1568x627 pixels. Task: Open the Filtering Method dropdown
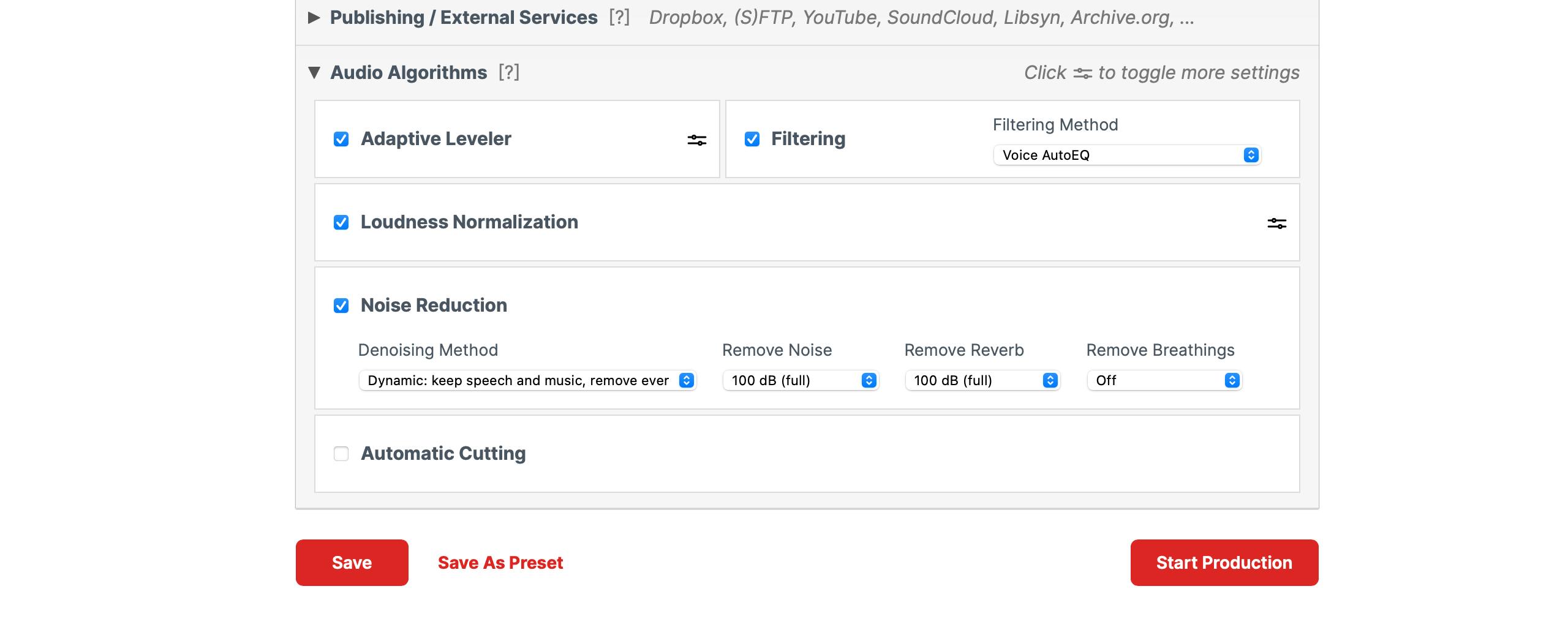pyautogui.click(x=1126, y=155)
